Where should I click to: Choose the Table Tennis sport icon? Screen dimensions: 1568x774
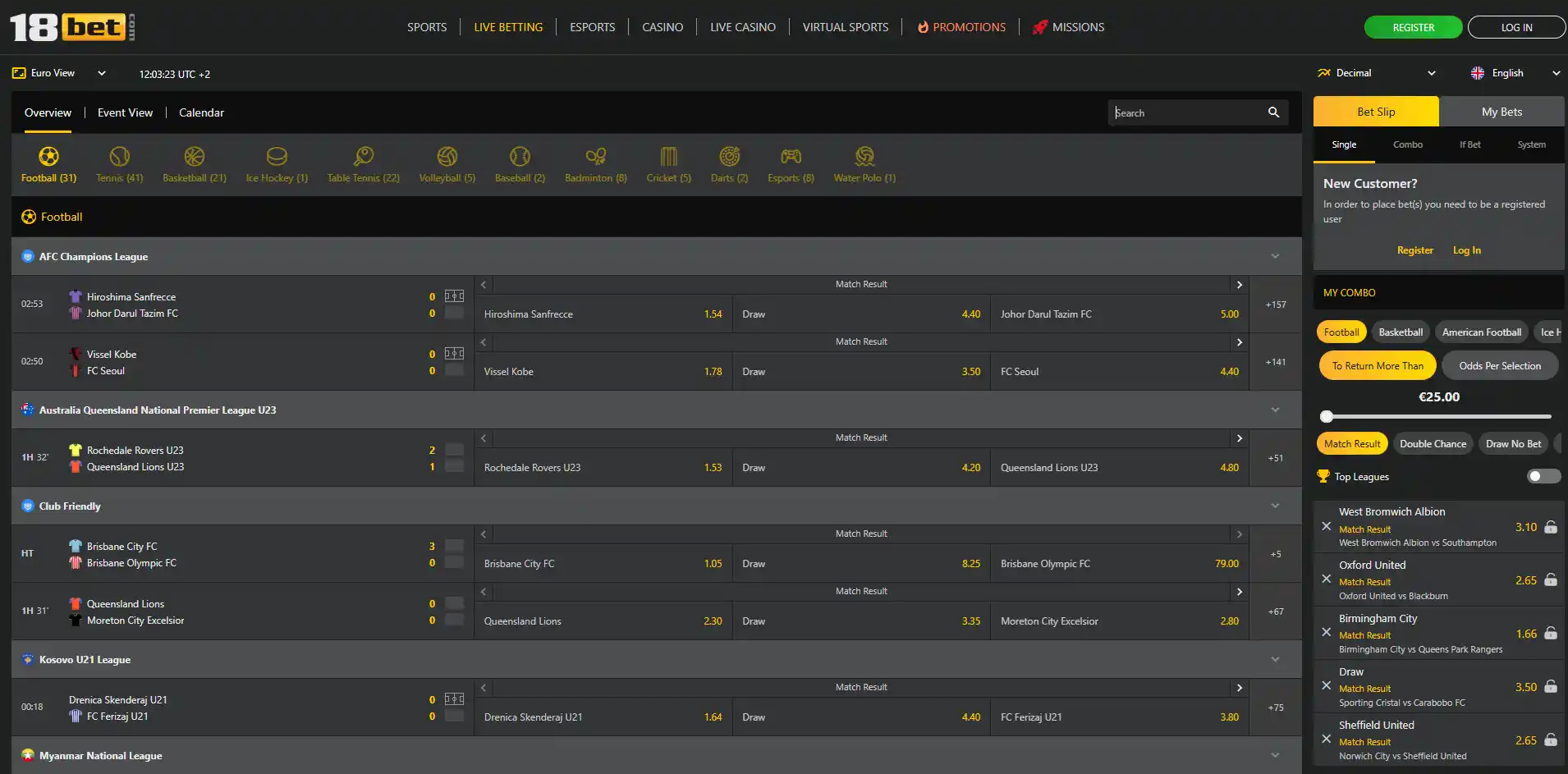[x=363, y=164]
